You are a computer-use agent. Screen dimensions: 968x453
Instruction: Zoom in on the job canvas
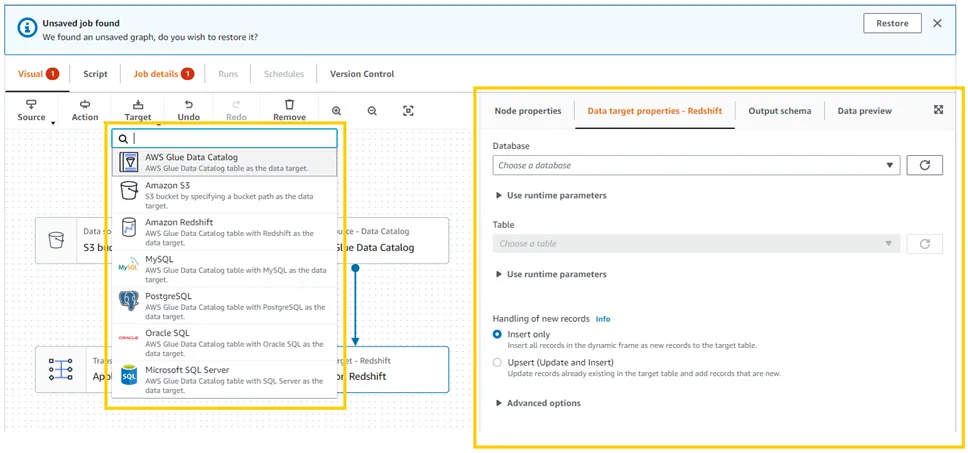[x=336, y=111]
